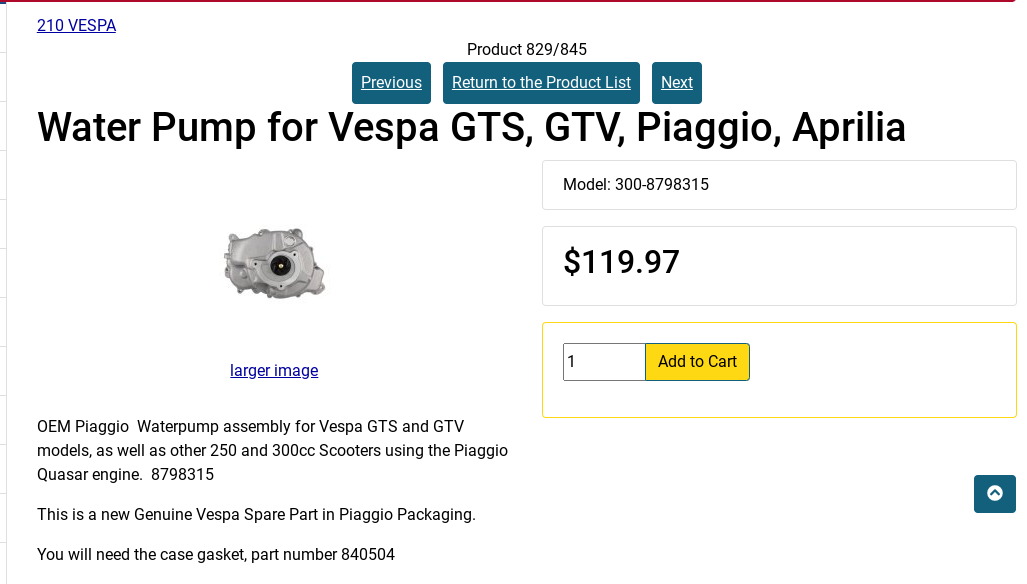Click the product photo above larger image

click(274, 263)
